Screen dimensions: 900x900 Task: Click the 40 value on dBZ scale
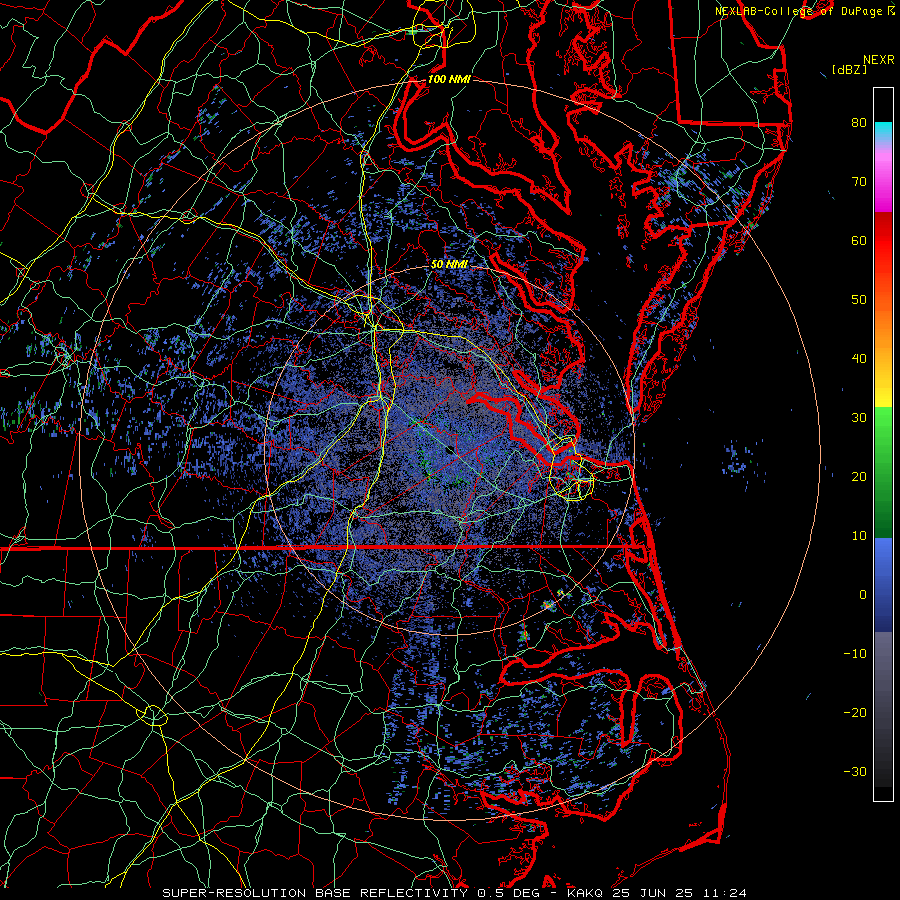point(859,359)
